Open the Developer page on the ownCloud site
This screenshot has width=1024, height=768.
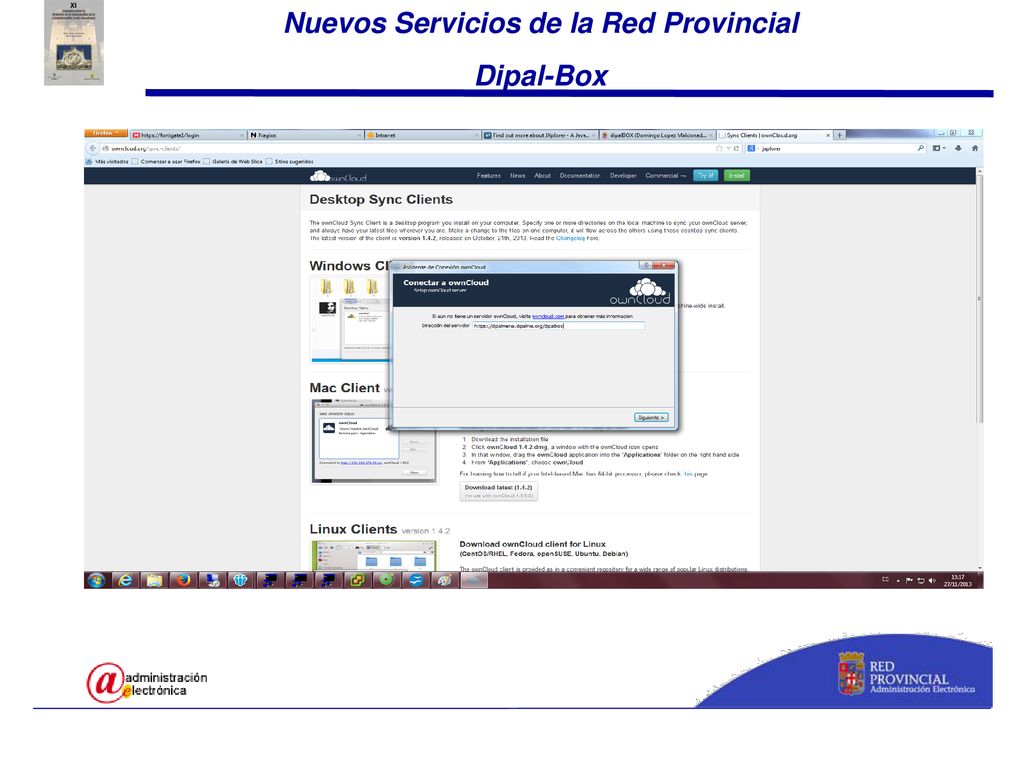coord(623,176)
